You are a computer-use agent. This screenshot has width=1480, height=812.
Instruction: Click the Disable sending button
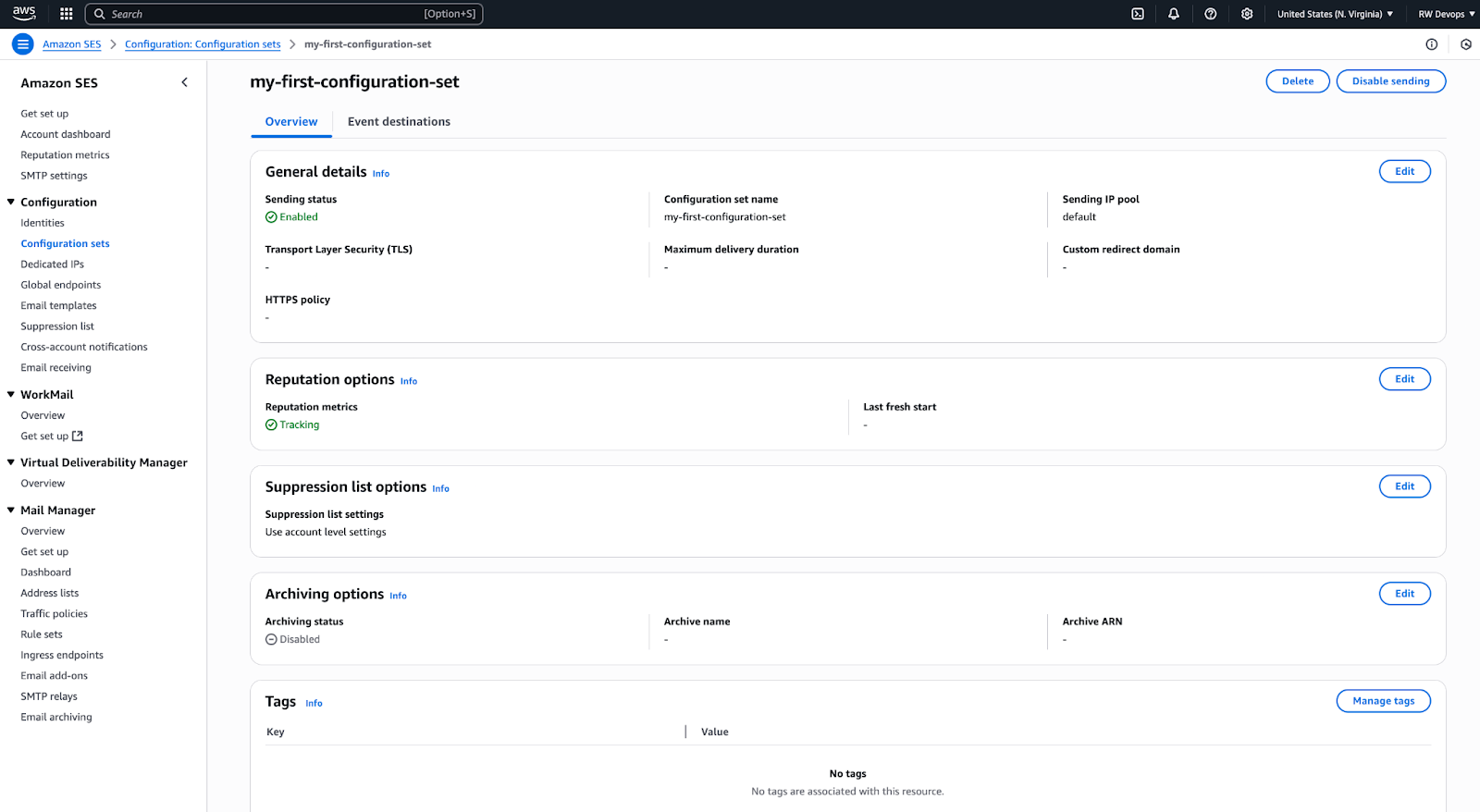click(x=1390, y=81)
